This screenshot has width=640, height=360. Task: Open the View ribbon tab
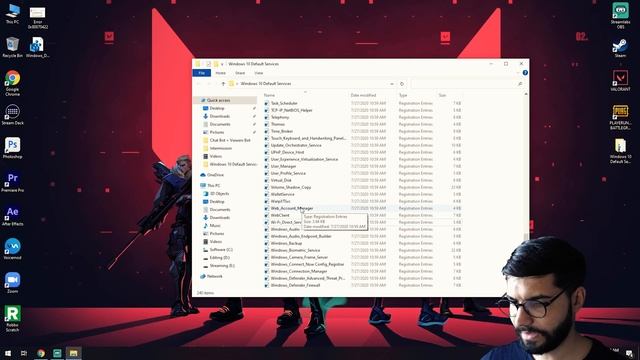[x=259, y=73]
